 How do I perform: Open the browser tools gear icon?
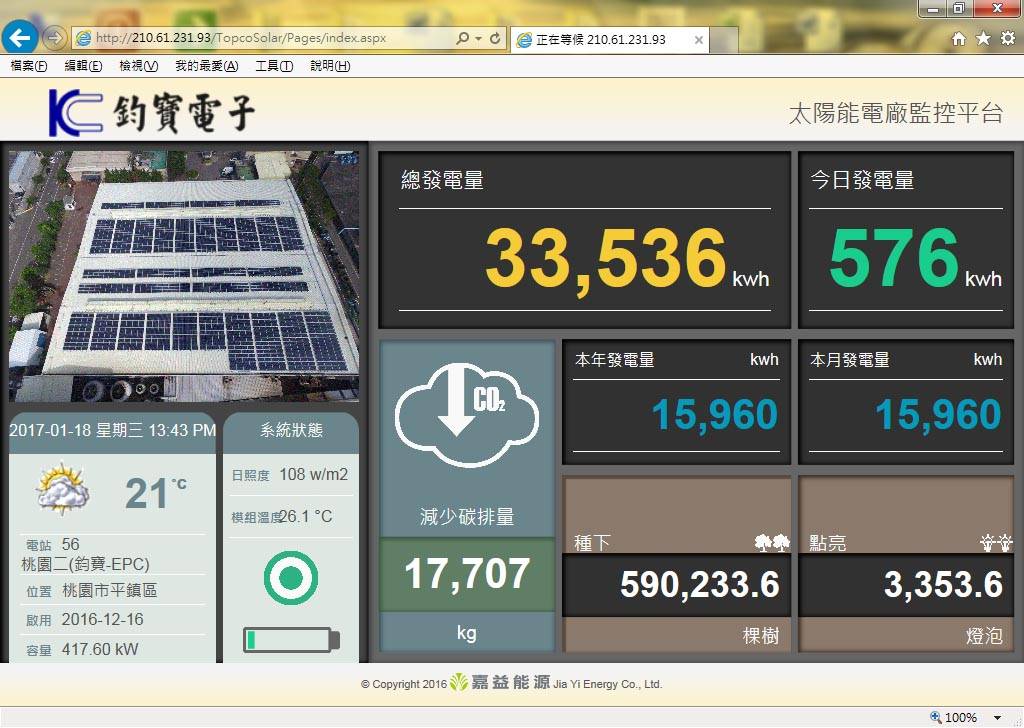pos(1007,38)
